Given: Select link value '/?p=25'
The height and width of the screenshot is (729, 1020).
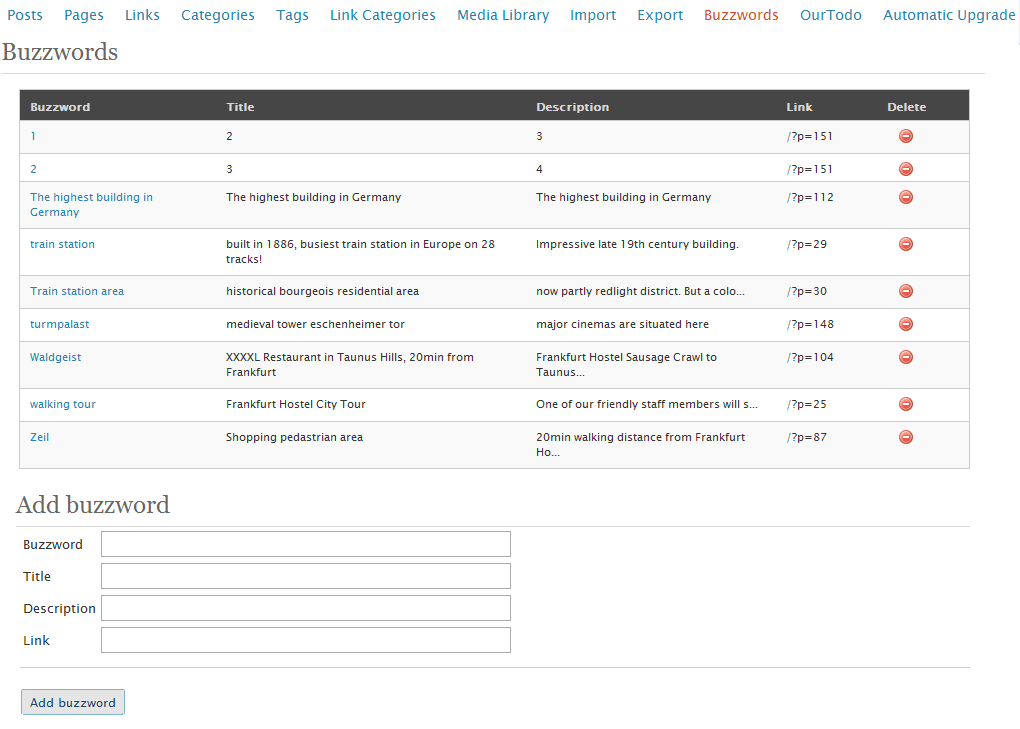Looking at the screenshot, I should [x=807, y=404].
